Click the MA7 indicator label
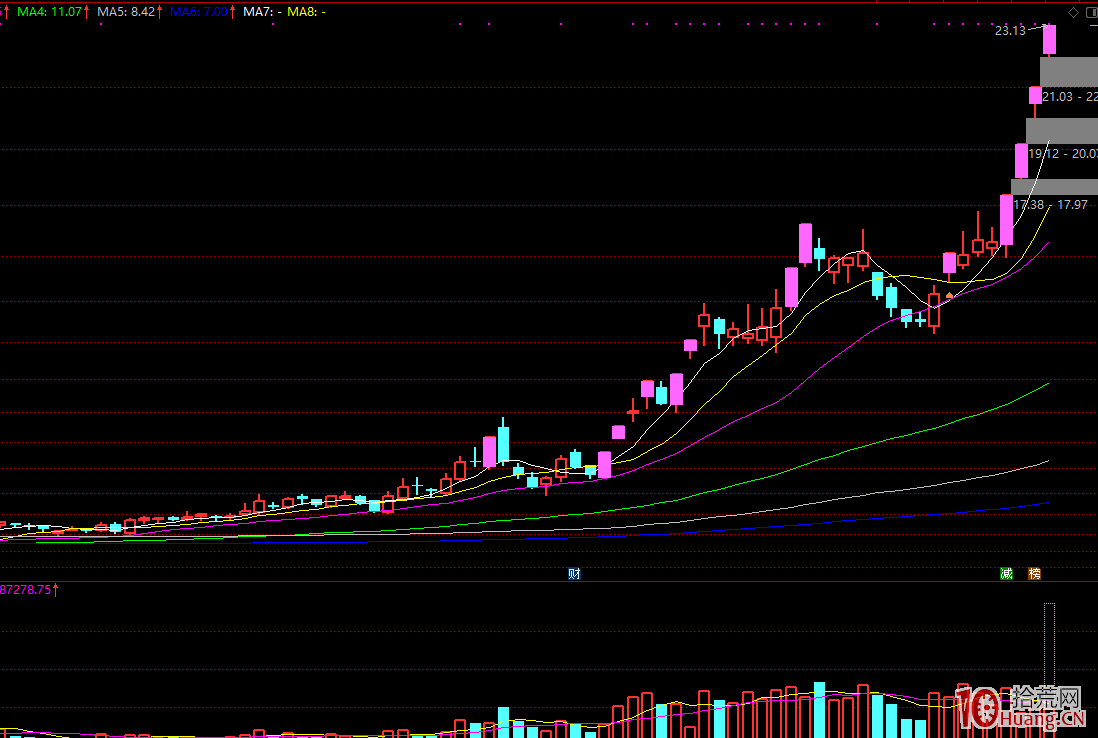 coord(263,11)
